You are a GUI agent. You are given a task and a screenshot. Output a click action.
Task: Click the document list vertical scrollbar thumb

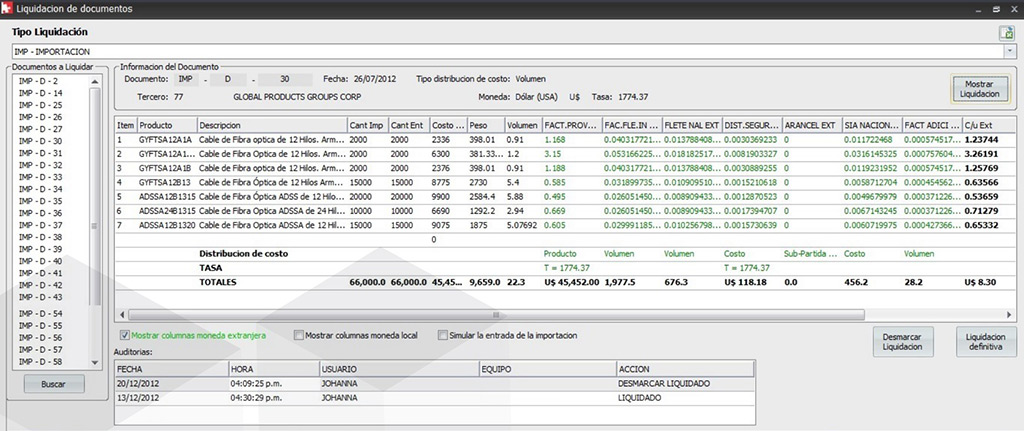tap(95, 196)
